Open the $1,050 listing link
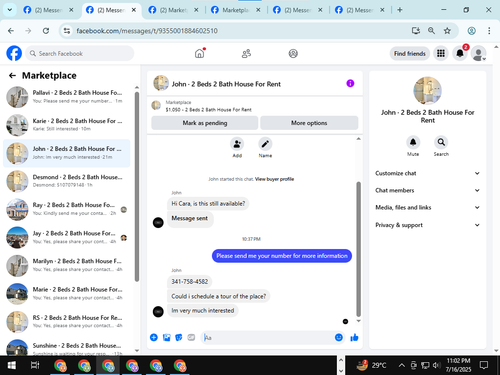This screenshot has width=500, height=375. click(208, 110)
